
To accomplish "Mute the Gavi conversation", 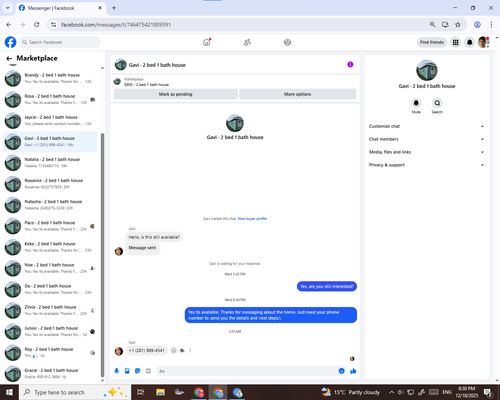I will [416, 103].
